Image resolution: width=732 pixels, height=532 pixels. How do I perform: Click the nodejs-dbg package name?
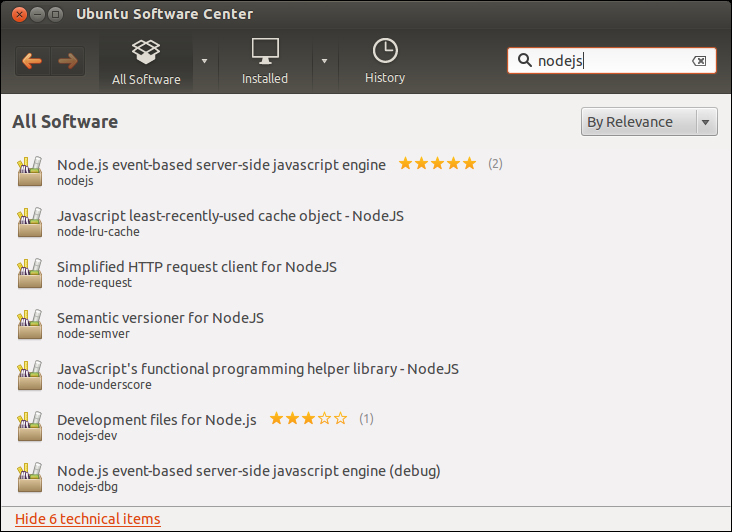87,487
